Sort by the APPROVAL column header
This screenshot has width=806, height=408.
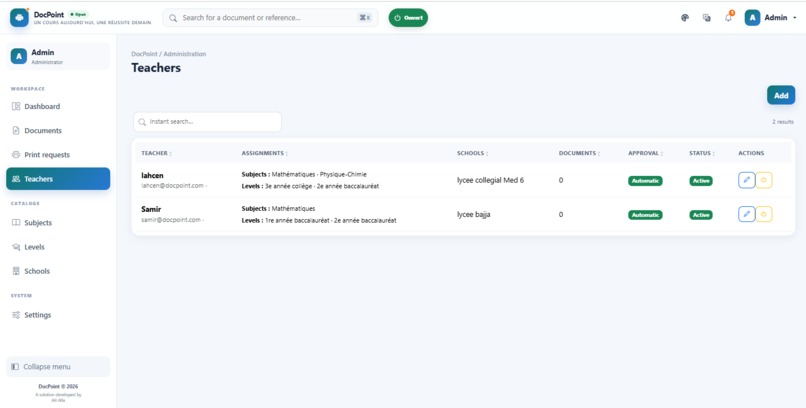[646, 153]
